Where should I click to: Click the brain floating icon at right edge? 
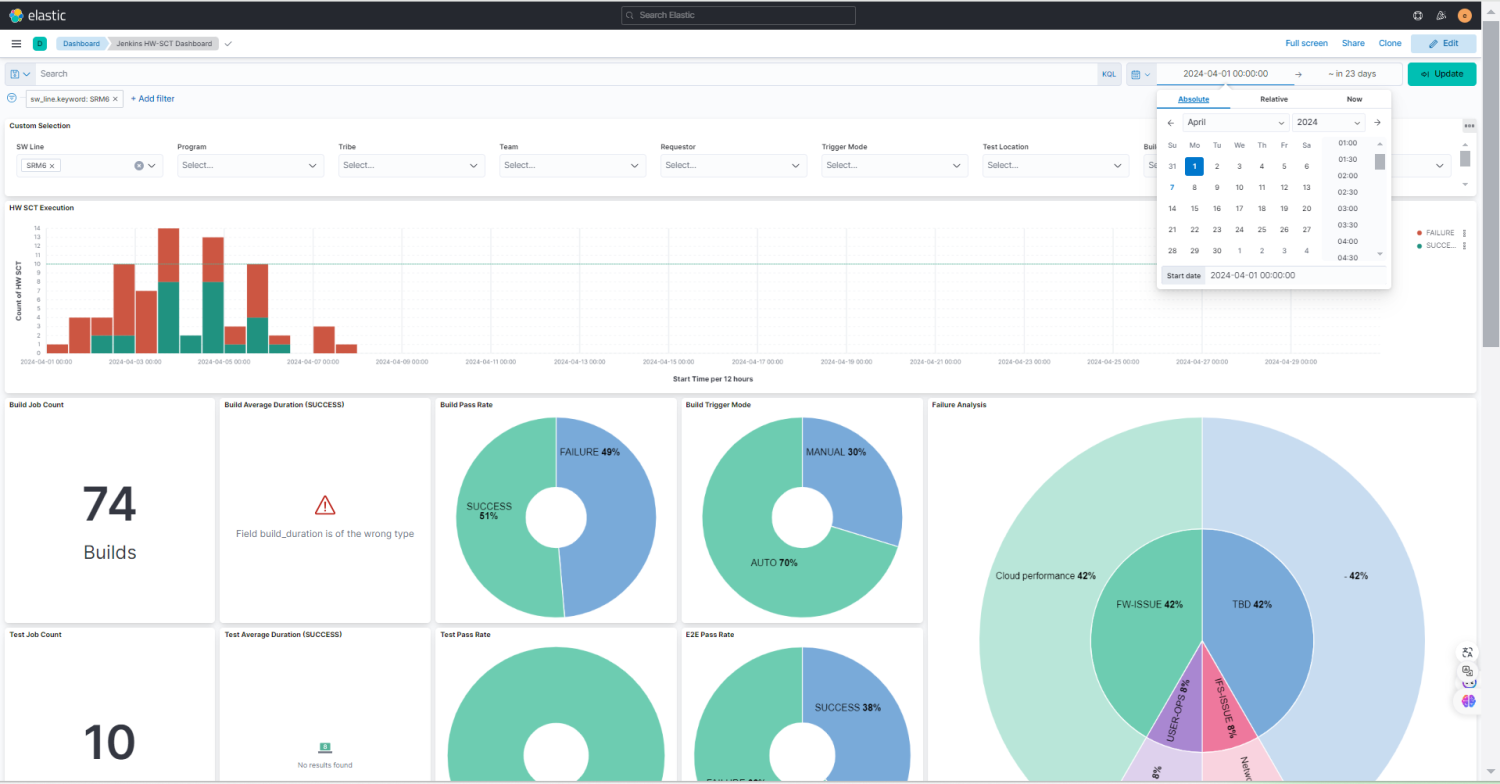pos(1468,701)
